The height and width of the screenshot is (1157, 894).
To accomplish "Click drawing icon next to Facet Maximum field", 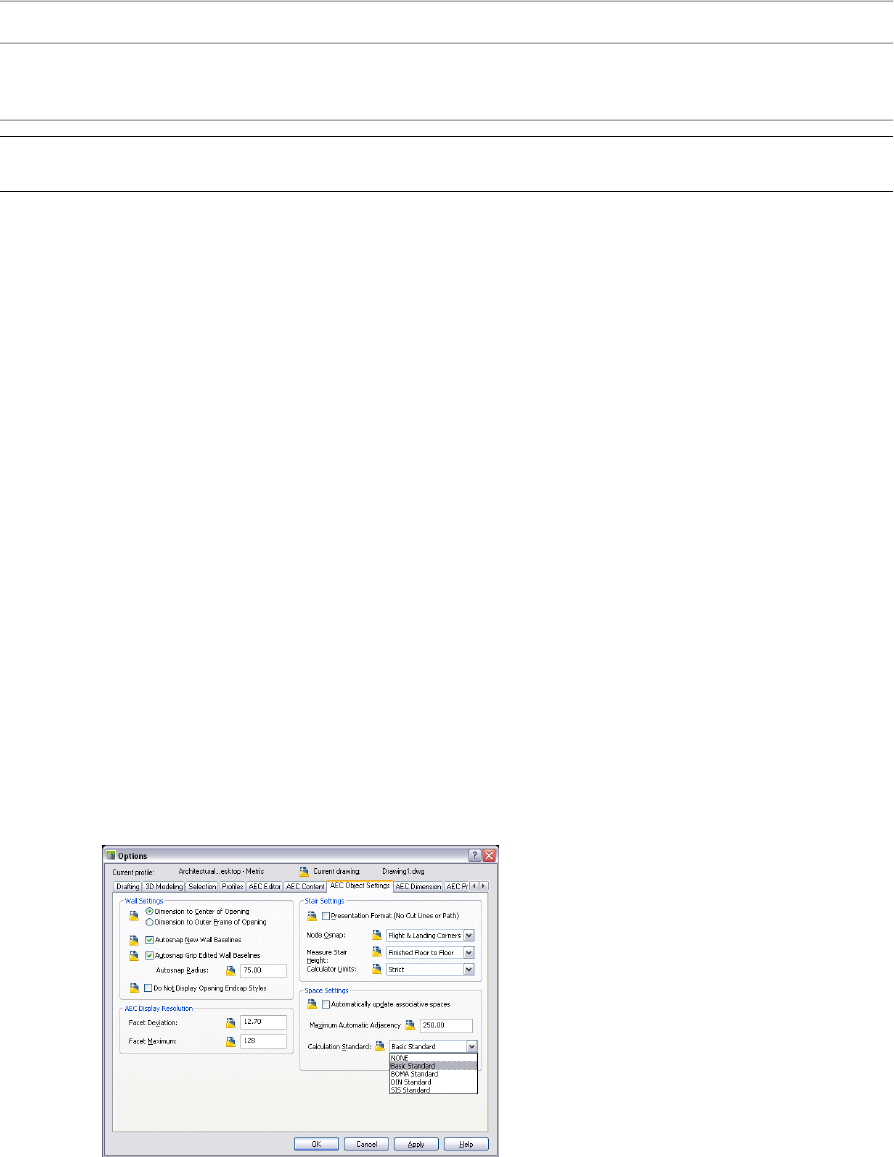I will pos(231,1041).
